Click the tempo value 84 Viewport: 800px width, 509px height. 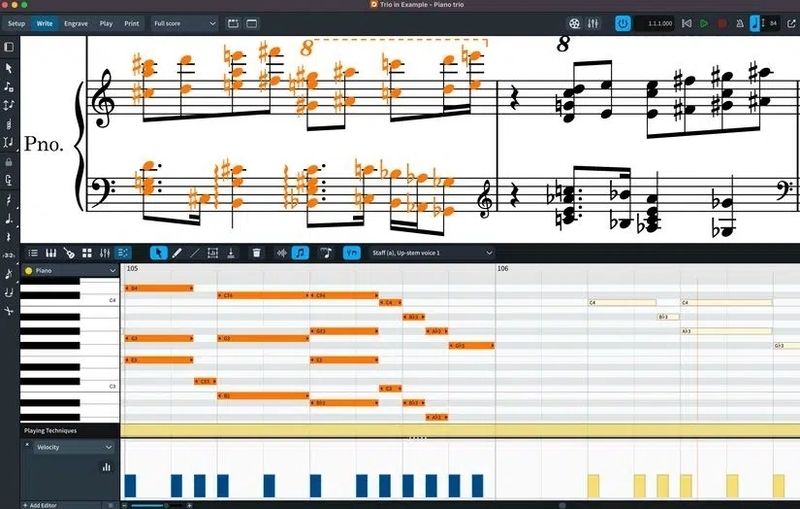(x=773, y=23)
